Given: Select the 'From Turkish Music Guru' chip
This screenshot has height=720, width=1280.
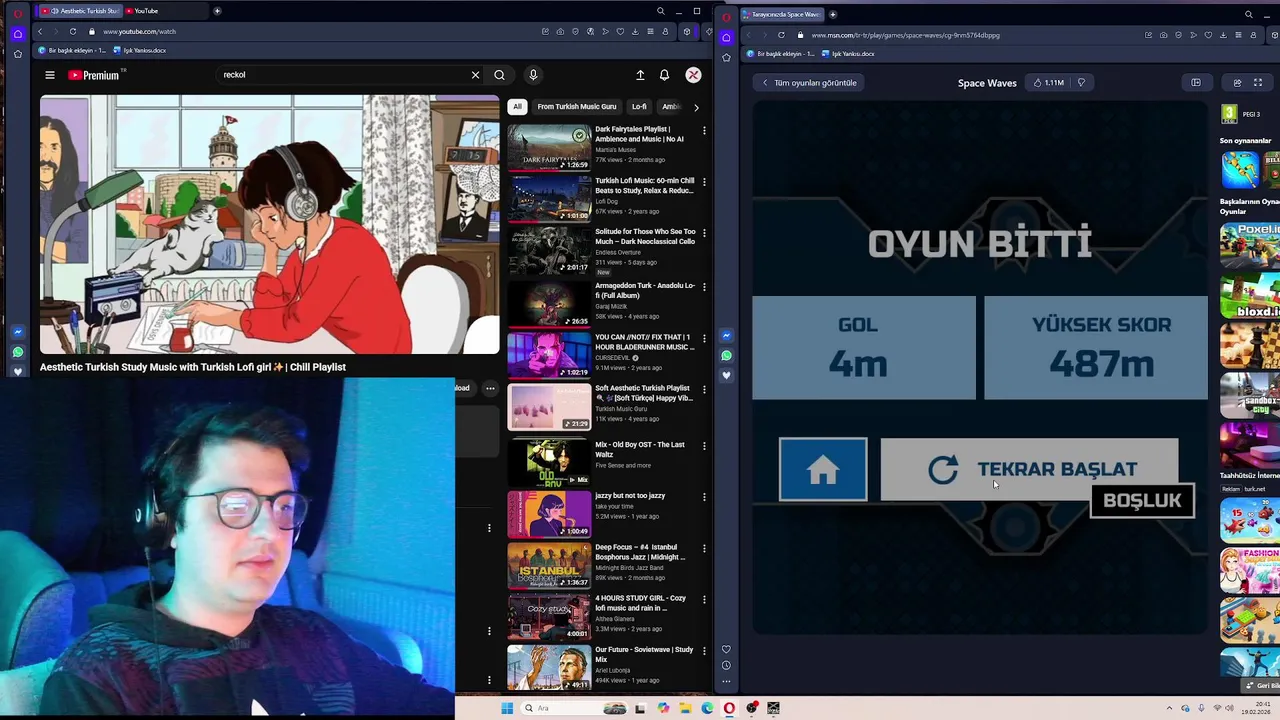Looking at the screenshot, I should [x=577, y=106].
